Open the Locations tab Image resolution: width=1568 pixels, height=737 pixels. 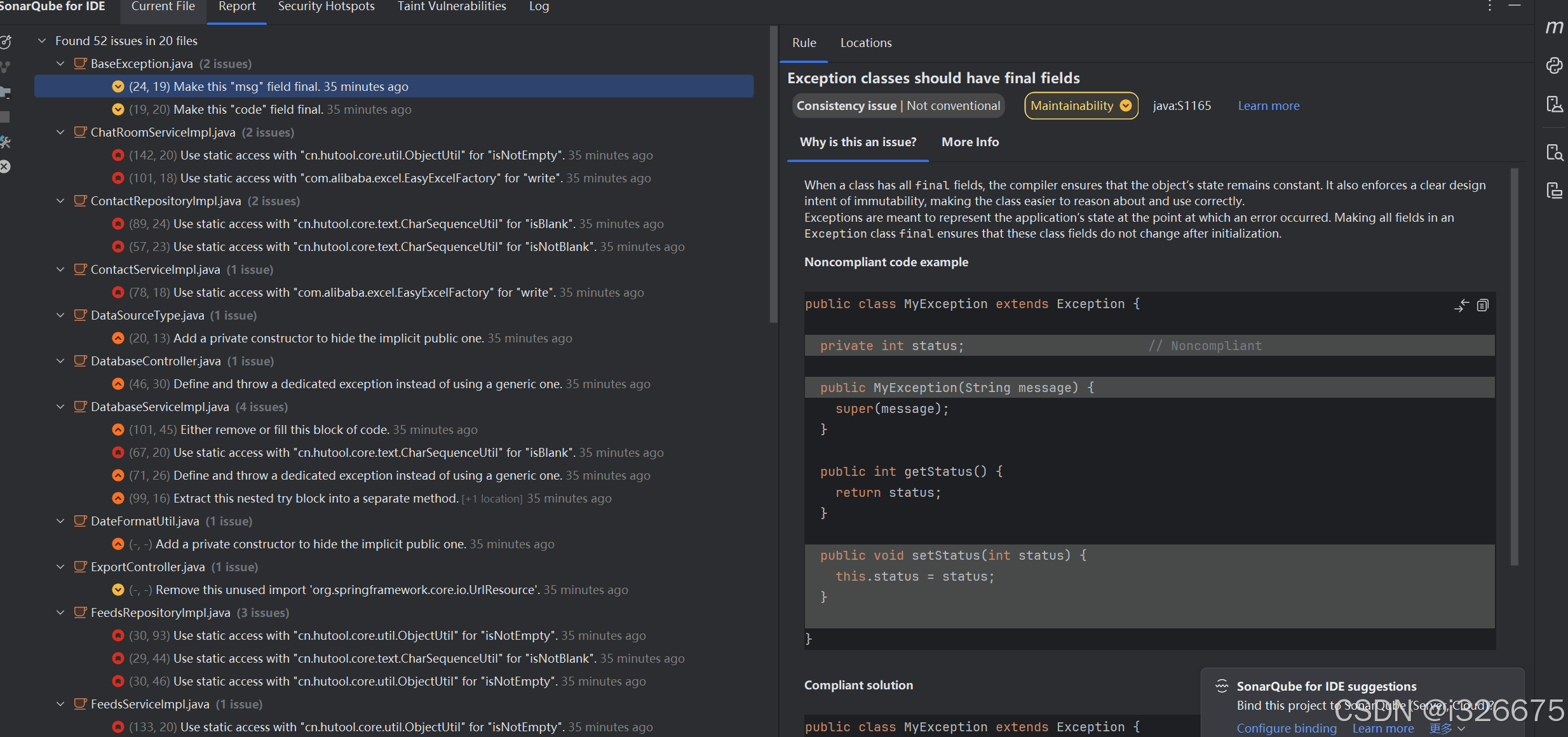[865, 43]
